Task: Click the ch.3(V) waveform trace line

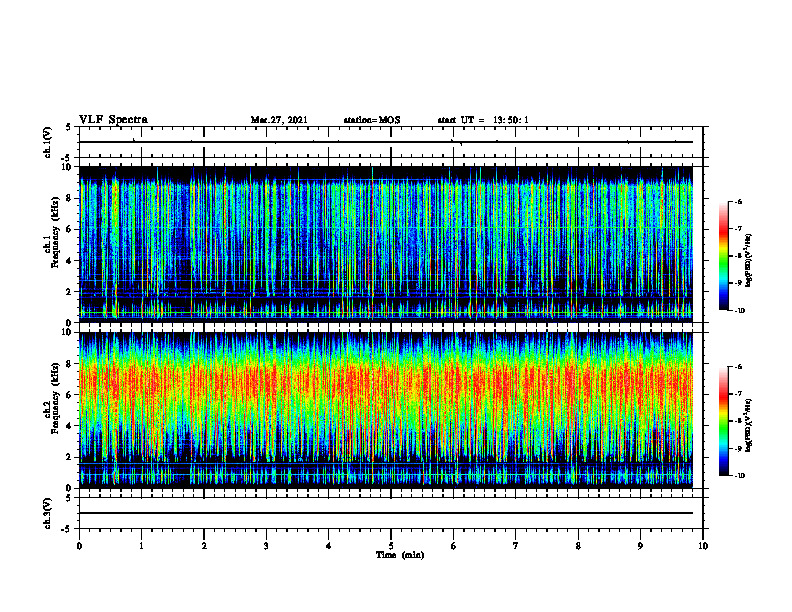Action: click(386, 513)
